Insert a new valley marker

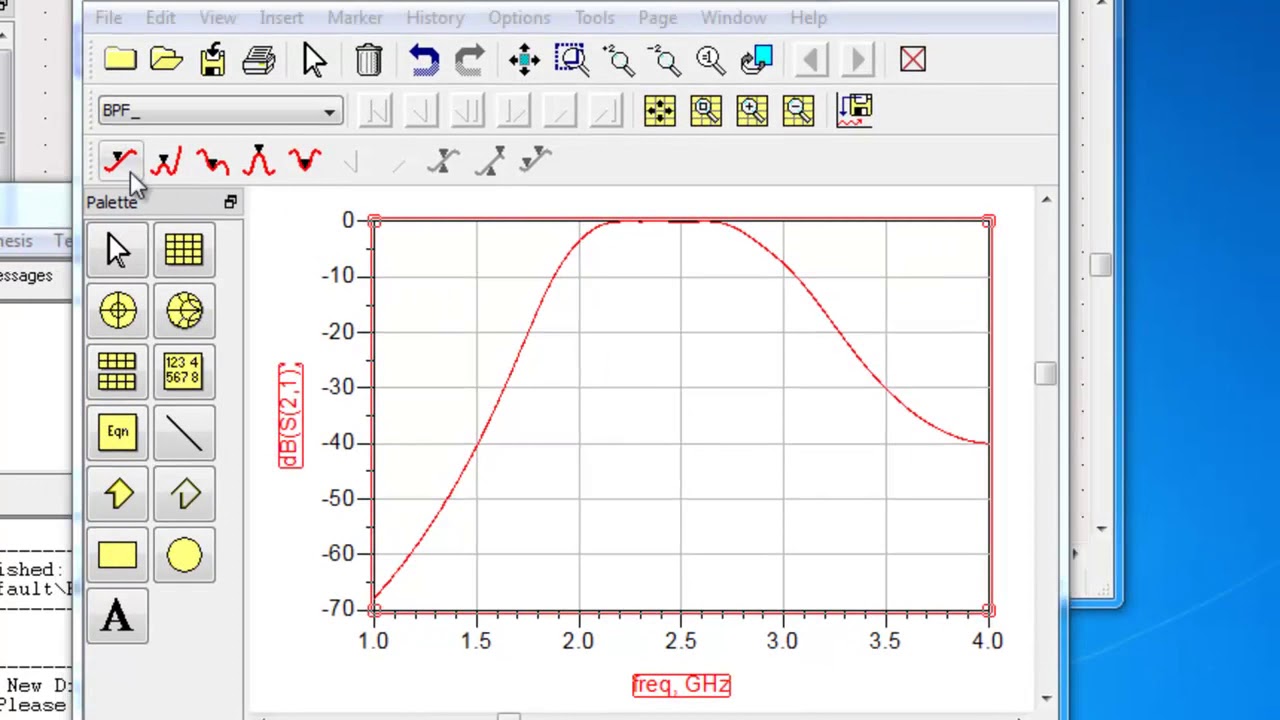click(305, 161)
